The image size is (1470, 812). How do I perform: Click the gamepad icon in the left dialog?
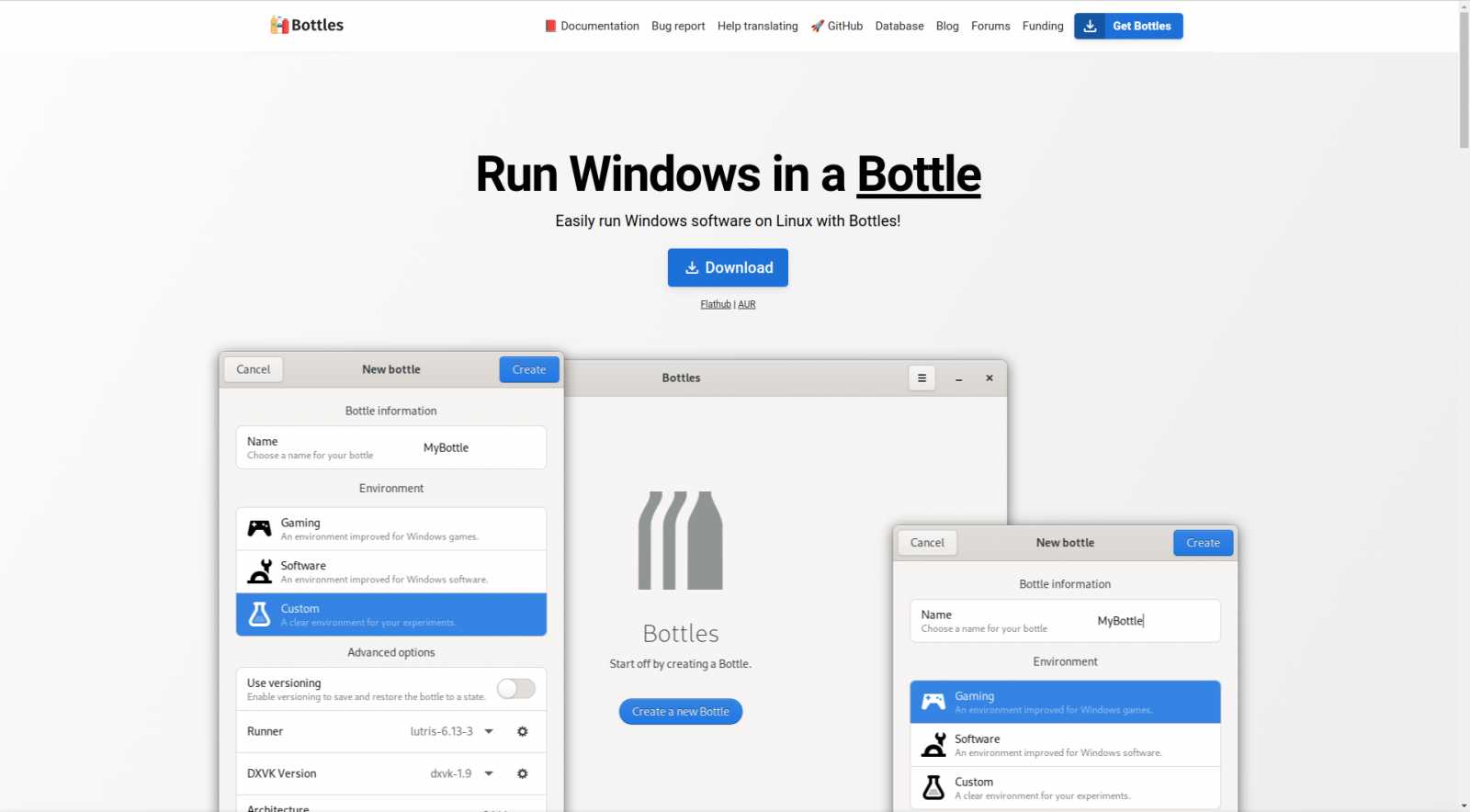click(260, 528)
